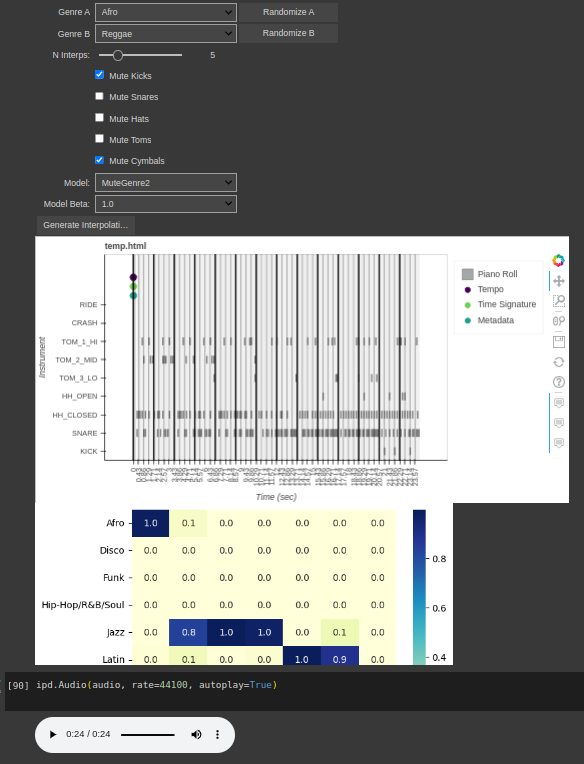Activate the Box Zoom tool

point(559,301)
